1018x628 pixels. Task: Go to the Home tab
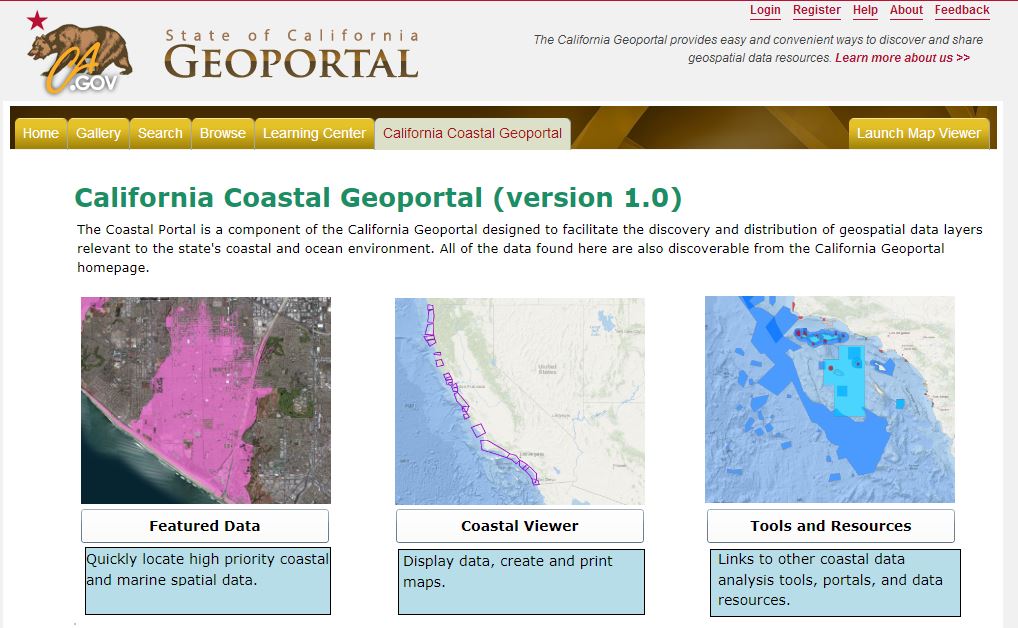[41, 133]
